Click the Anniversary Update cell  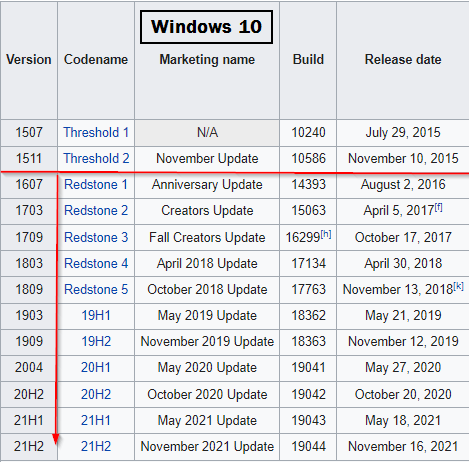[207, 184]
